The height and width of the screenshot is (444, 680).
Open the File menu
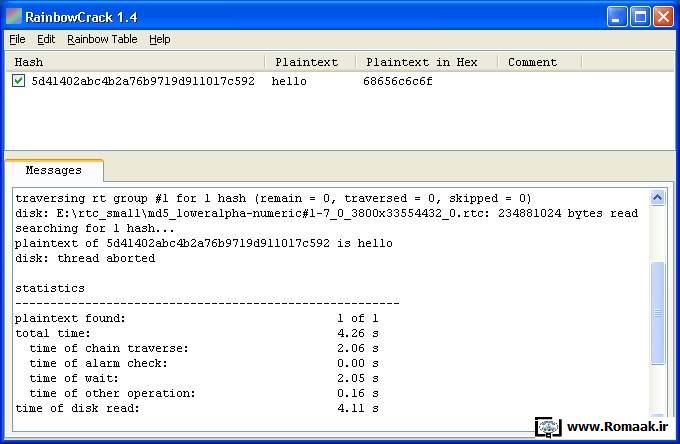point(17,39)
